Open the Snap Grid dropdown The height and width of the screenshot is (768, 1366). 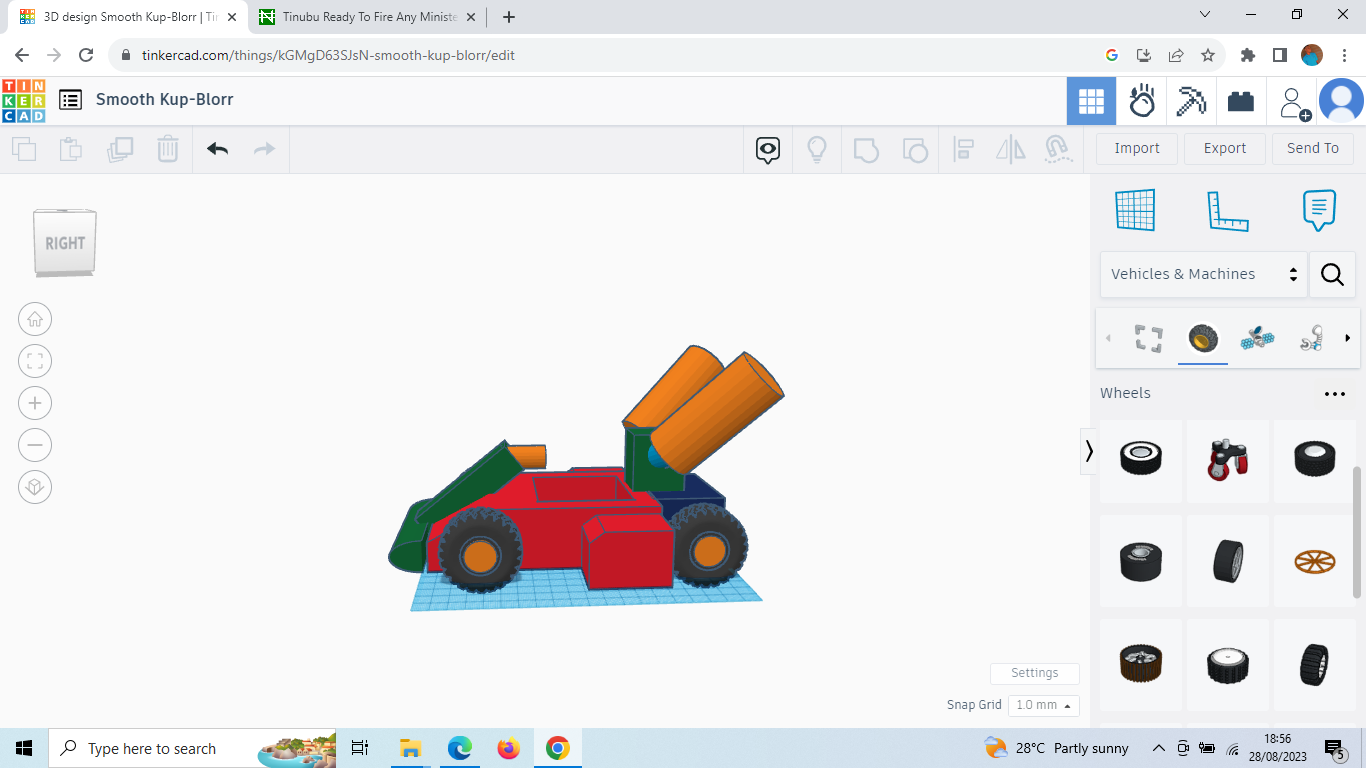click(1043, 705)
